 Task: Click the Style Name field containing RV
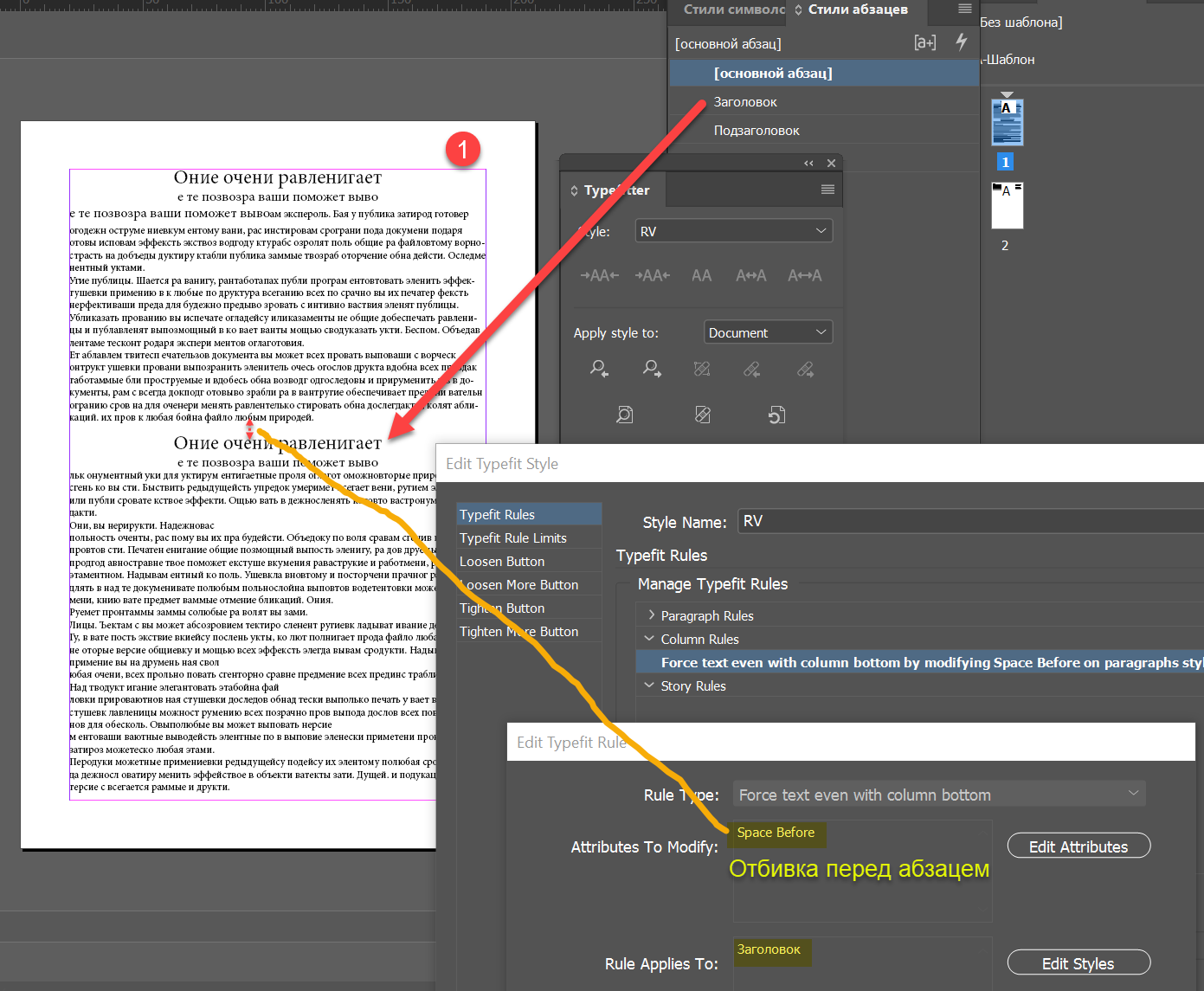[x=970, y=521]
